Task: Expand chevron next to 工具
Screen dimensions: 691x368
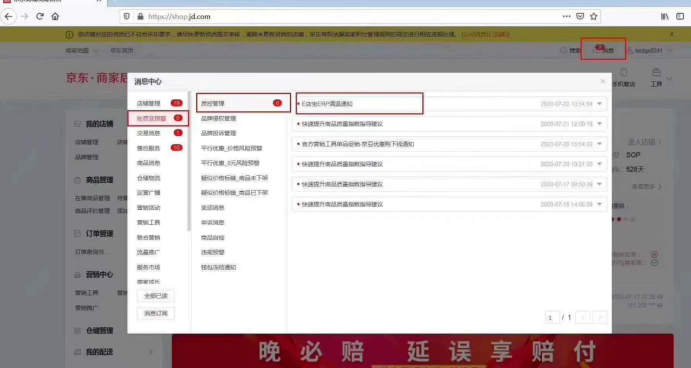Action: click(x=669, y=79)
